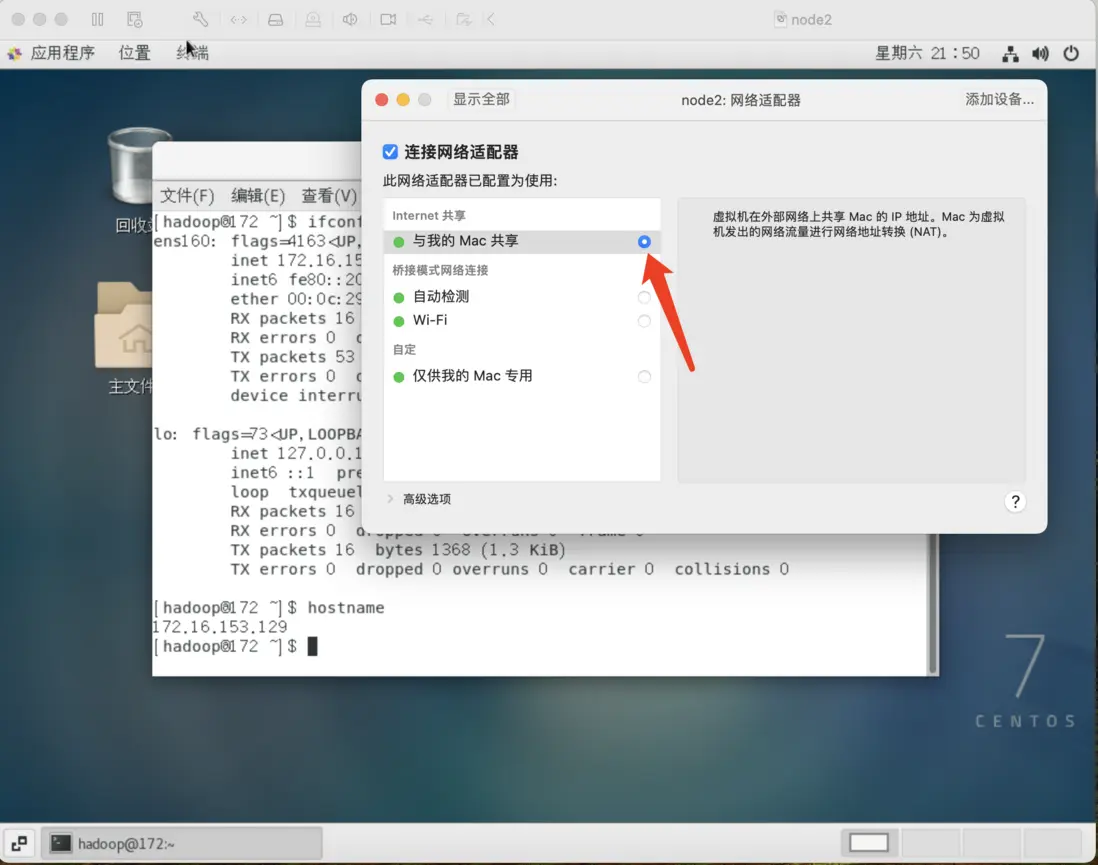Click the camera icon in the VM toolbar
This screenshot has width=1098, height=865.
pos(388,20)
